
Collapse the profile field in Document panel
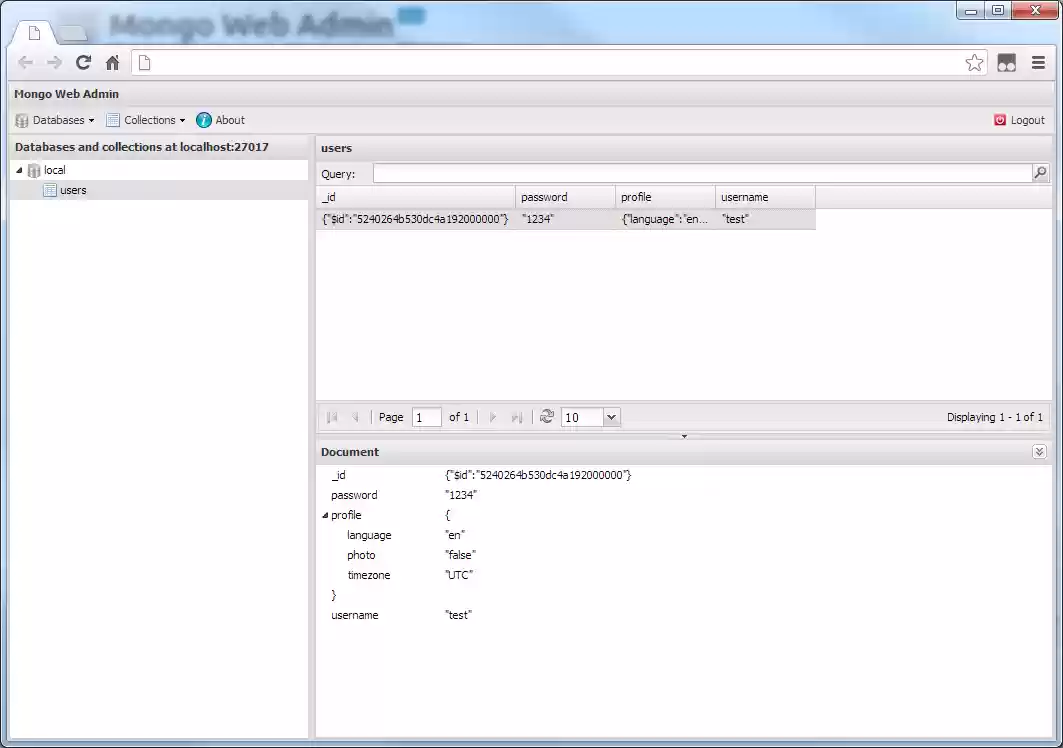(325, 515)
